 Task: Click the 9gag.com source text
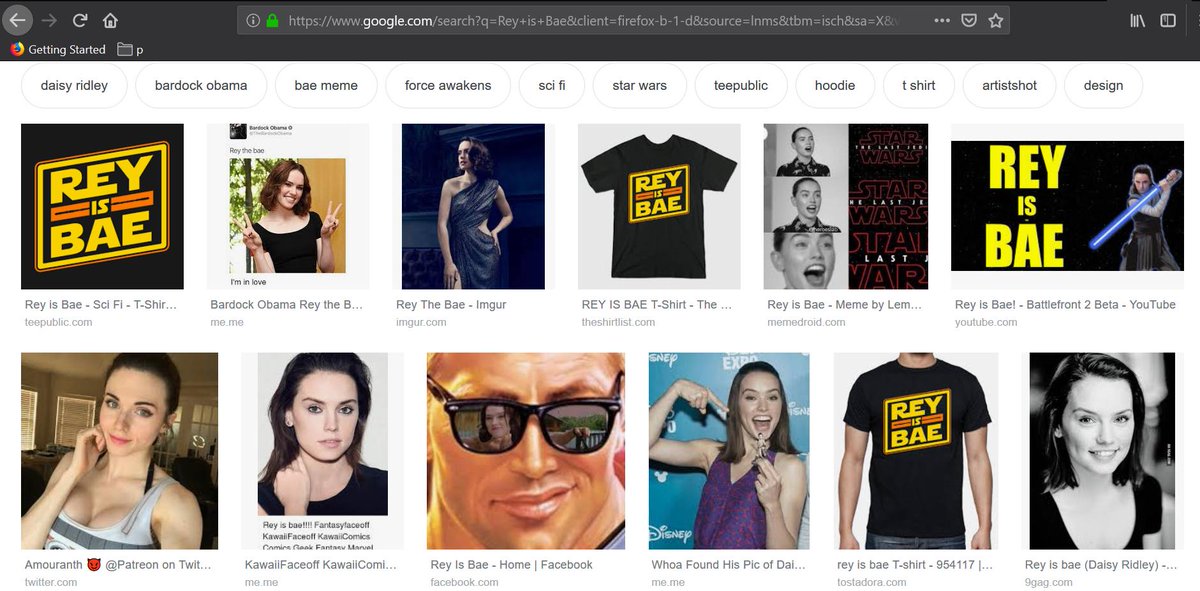pos(1047,582)
